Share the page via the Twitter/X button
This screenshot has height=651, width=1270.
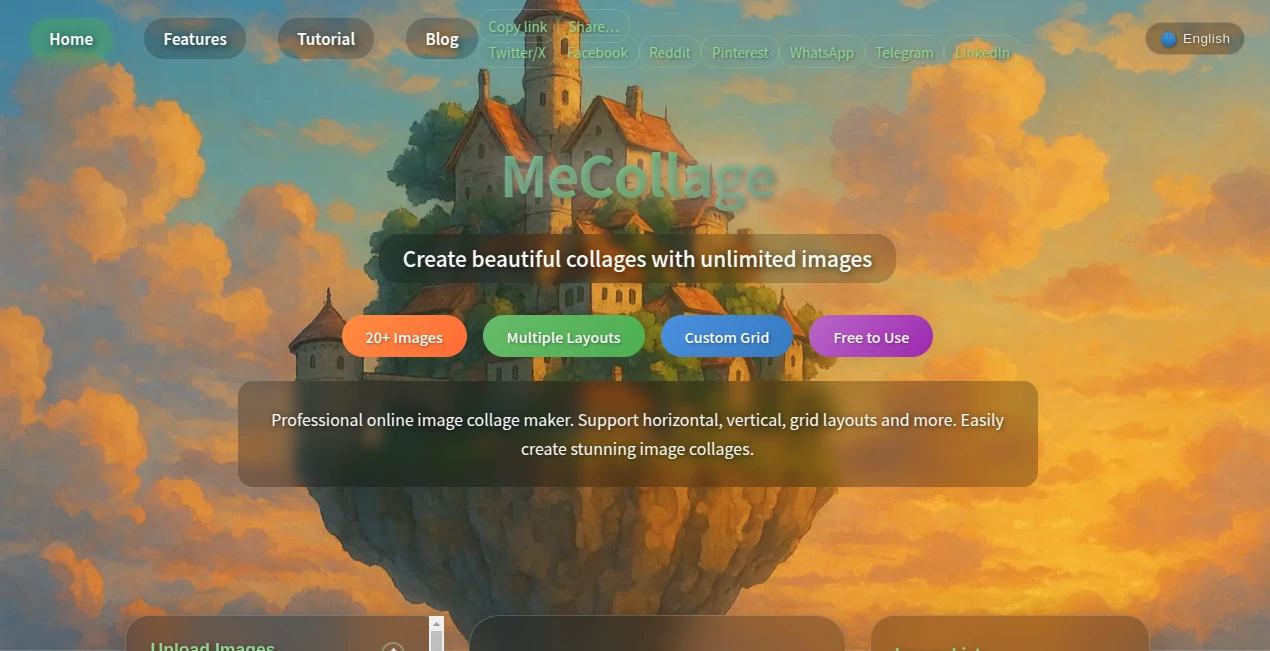[516, 52]
